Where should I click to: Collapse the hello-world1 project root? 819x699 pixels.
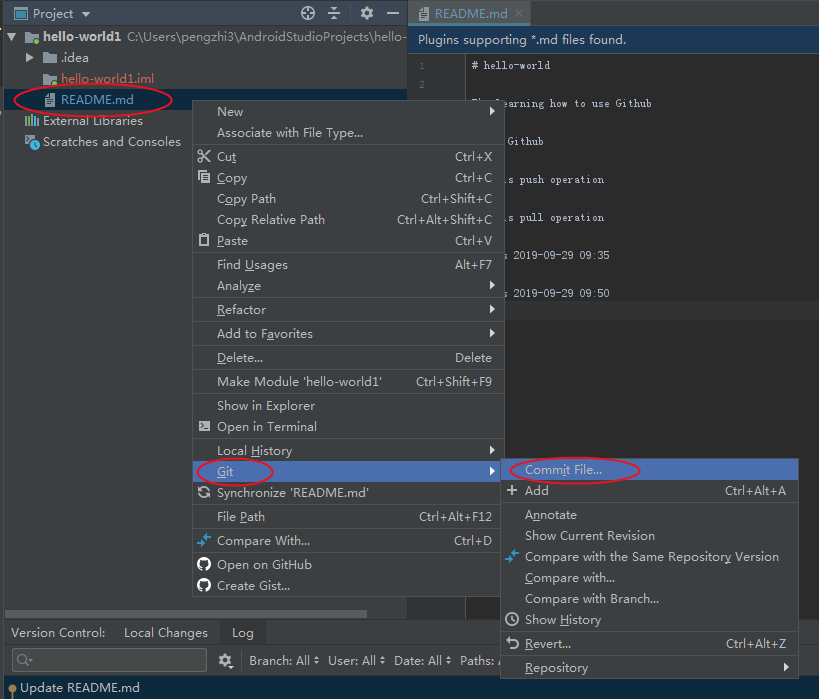click(13, 37)
